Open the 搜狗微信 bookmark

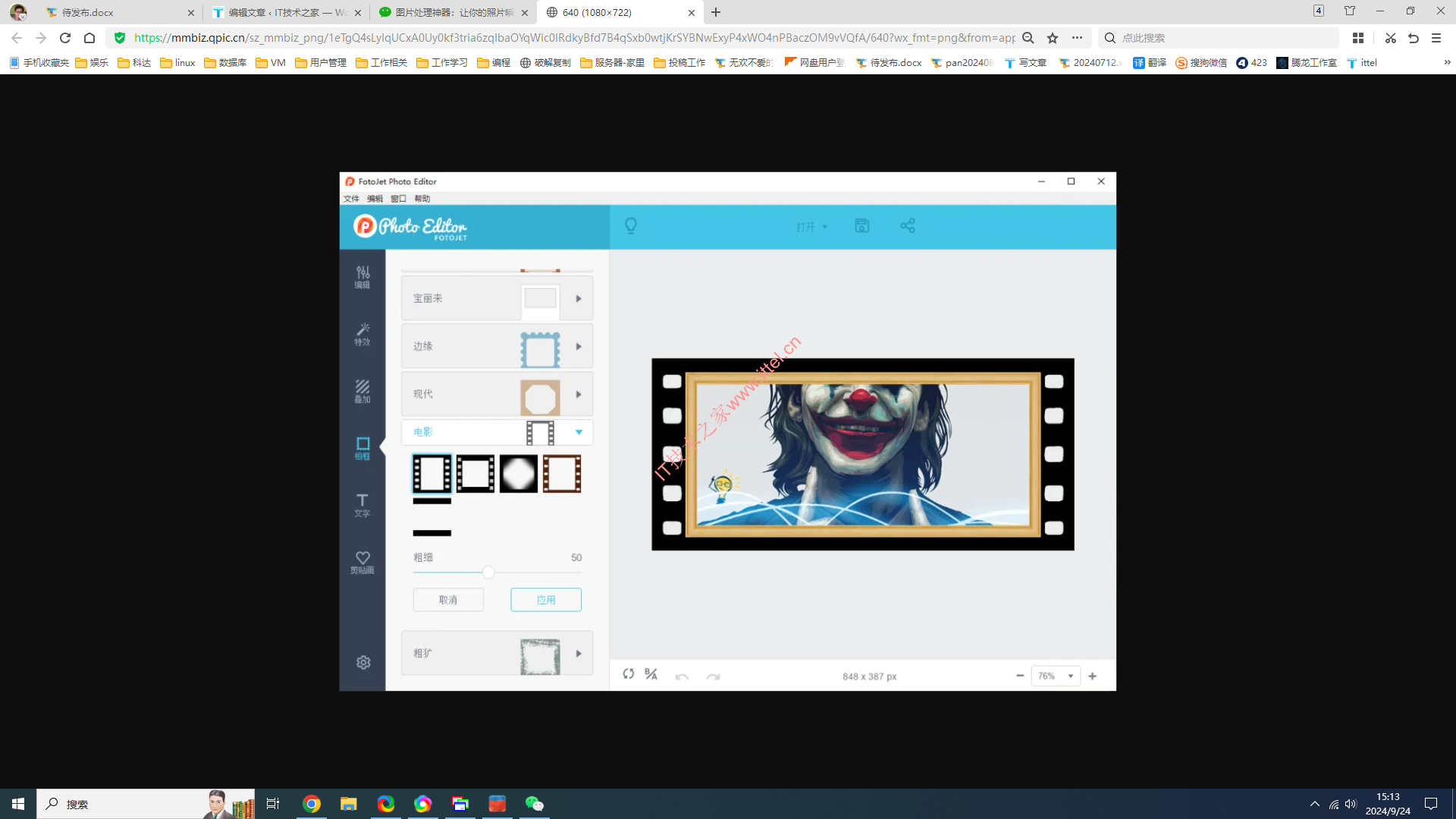[1201, 63]
